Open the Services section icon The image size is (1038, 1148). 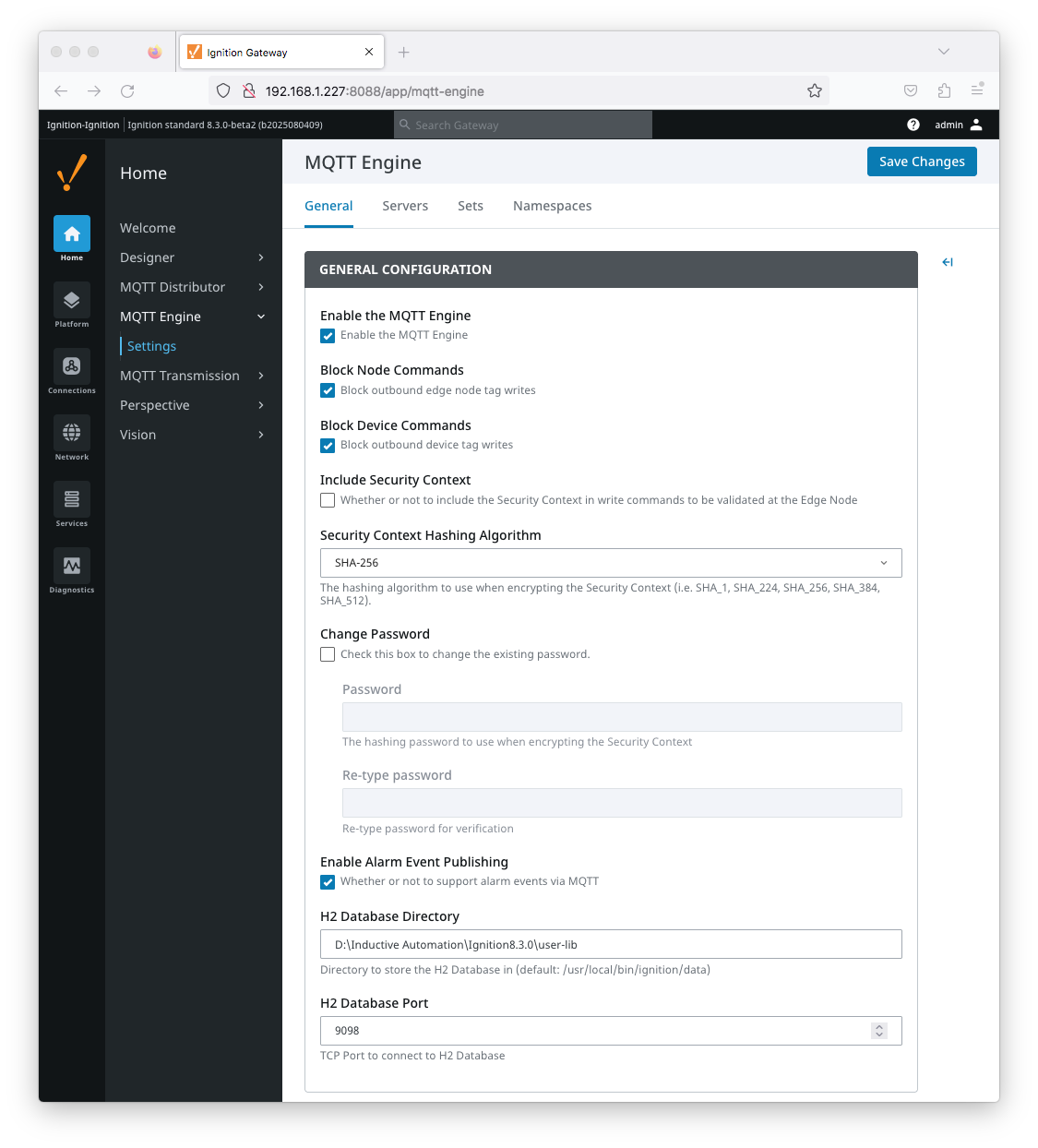coord(72,499)
